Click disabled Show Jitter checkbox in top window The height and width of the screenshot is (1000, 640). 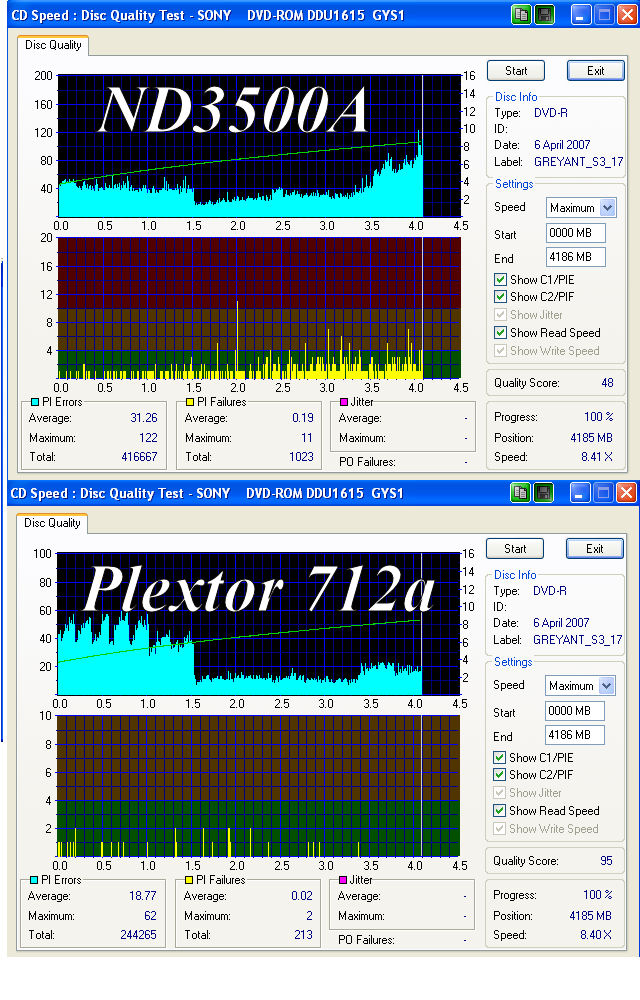(x=500, y=314)
